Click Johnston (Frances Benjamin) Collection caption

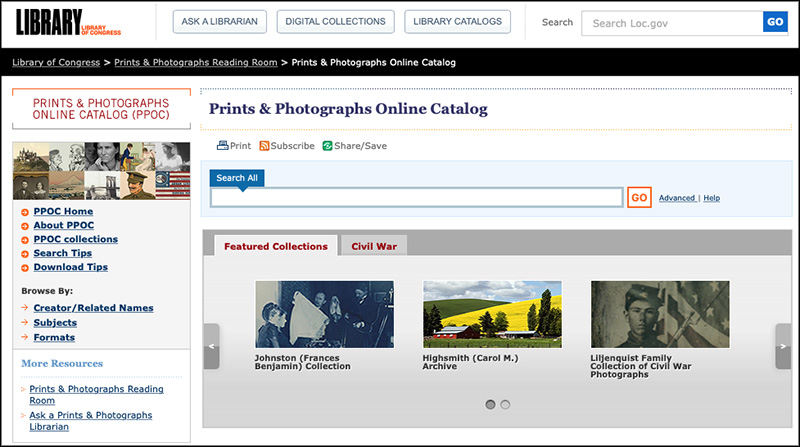click(303, 362)
